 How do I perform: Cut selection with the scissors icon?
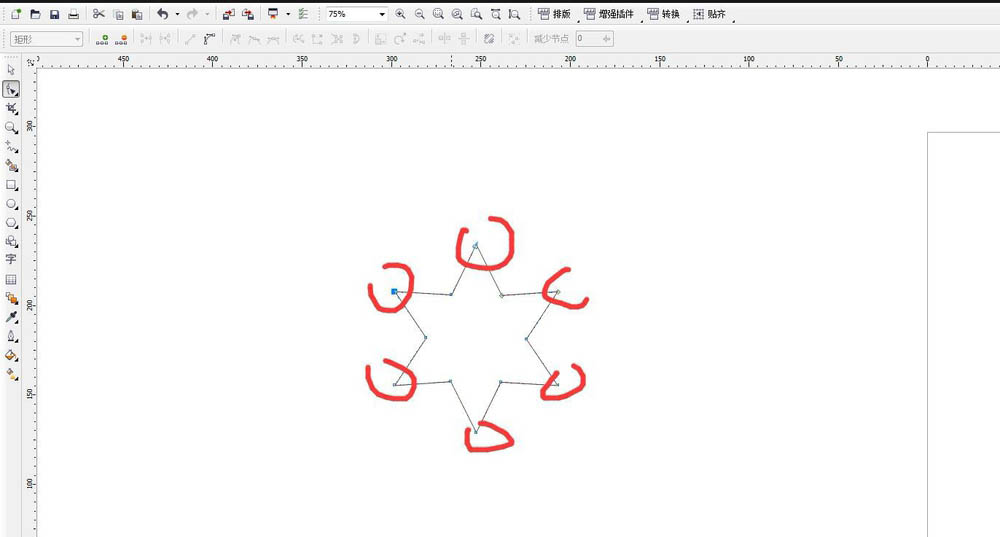tap(99, 13)
